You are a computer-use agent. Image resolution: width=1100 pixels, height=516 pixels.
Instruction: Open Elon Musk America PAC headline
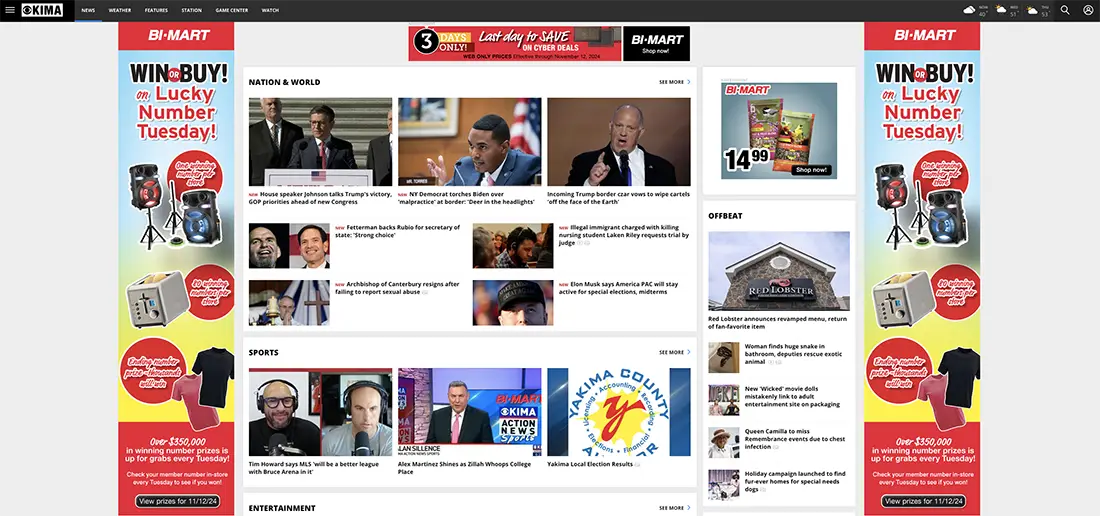click(x=619, y=288)
